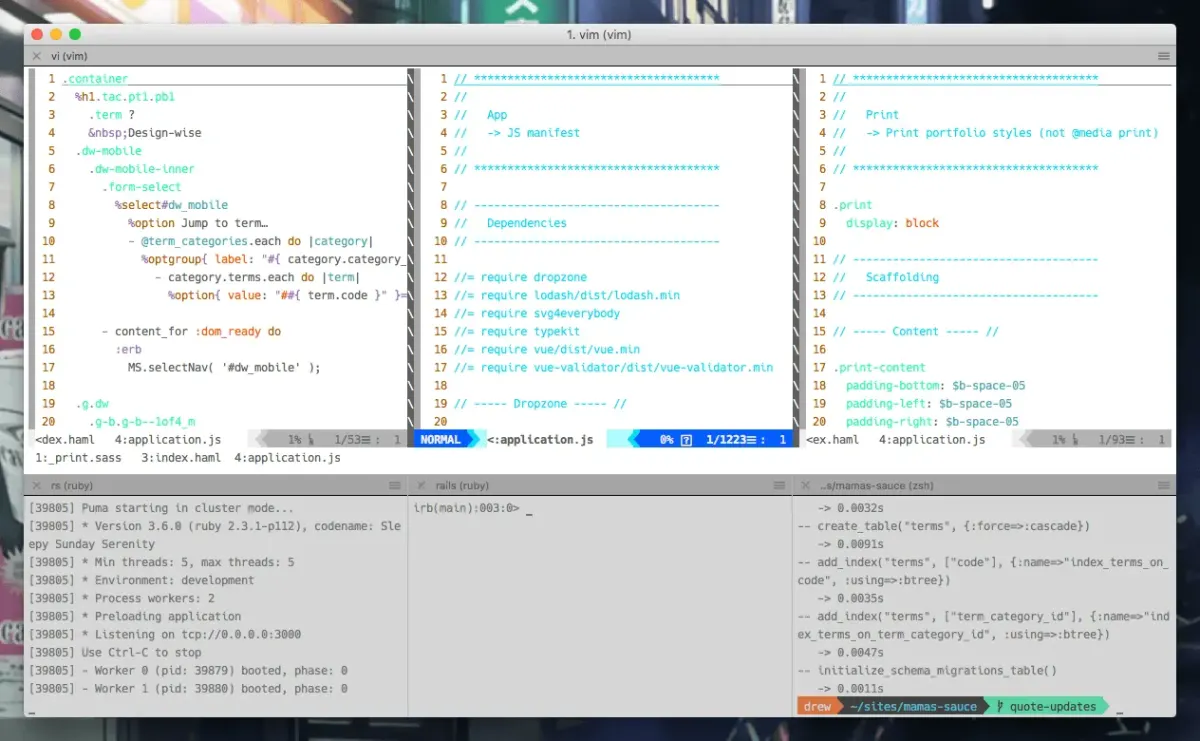Open the vi (vim) pane hamburger menu
The width and height of the screenshot is (1200, 741).
pyautogui.click(x=1164, y=56)
